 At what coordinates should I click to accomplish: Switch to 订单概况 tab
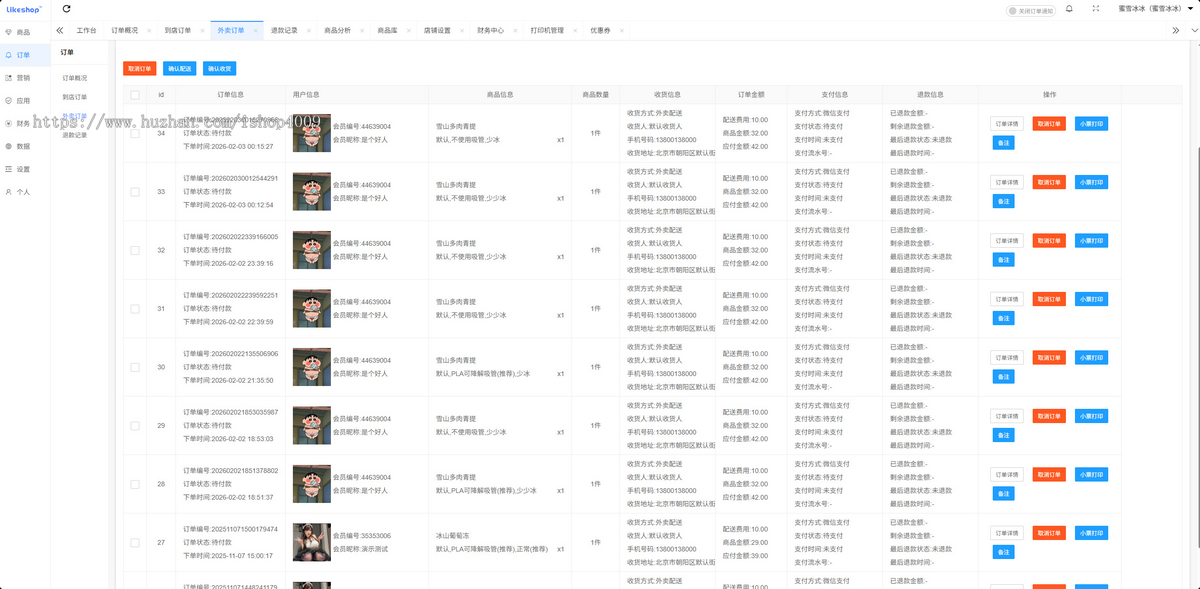pyautogui.click(x=125, y=31)
